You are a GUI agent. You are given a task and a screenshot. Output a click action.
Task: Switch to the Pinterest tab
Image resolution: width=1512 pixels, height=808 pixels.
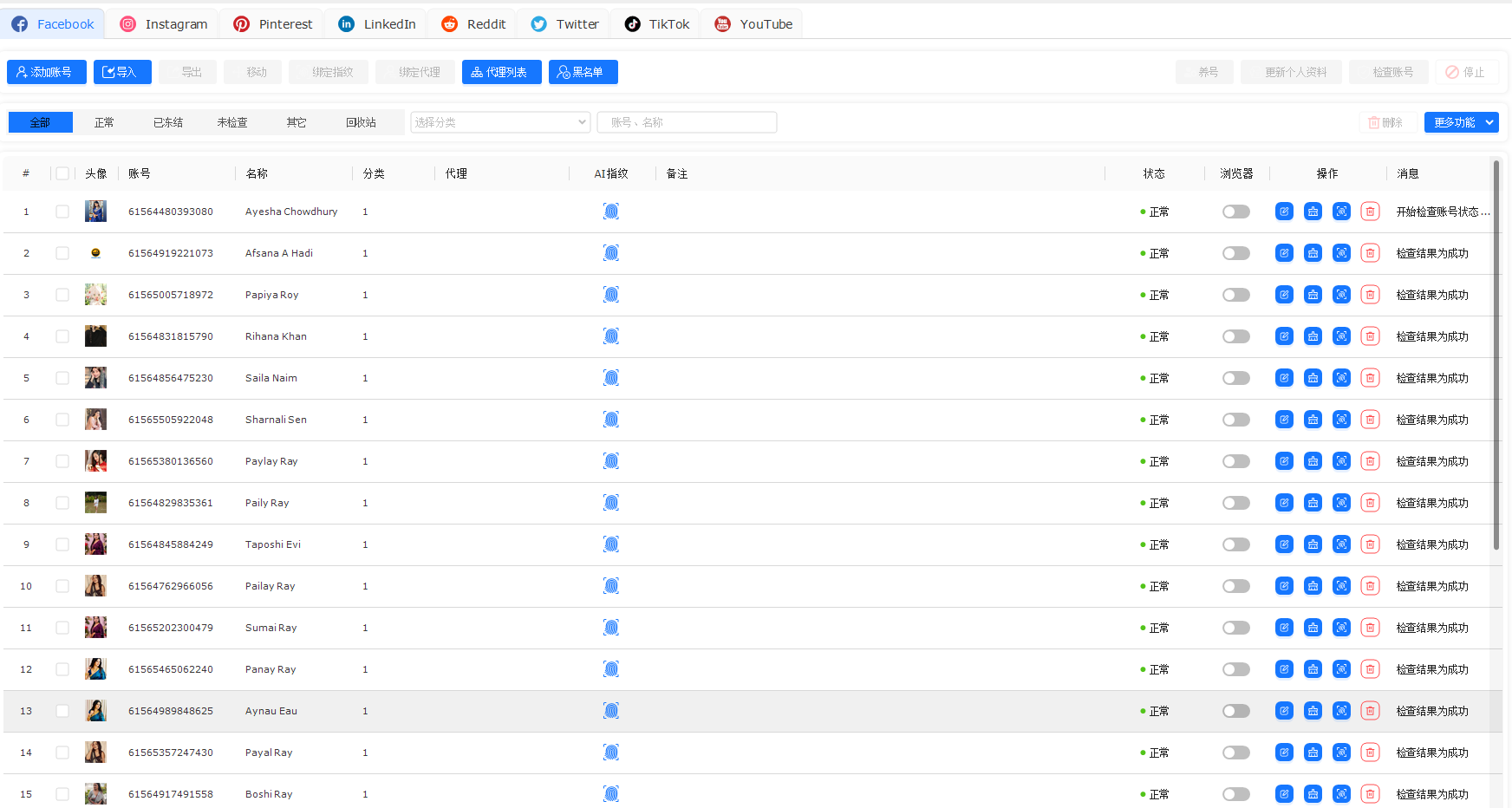pos(272,24)
